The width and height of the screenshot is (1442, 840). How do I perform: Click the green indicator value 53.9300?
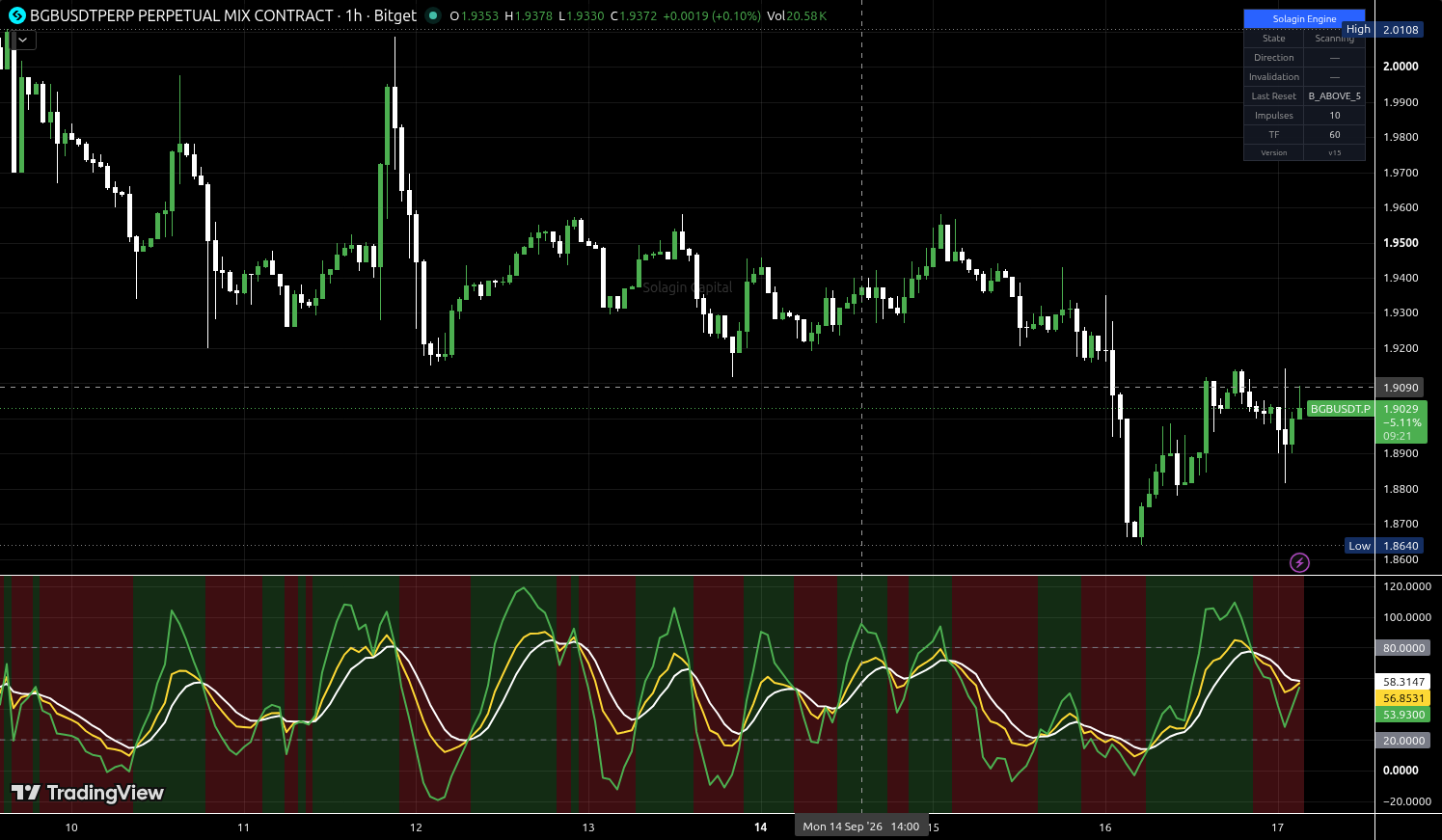pyautogui.click(x=1403, y=715)
